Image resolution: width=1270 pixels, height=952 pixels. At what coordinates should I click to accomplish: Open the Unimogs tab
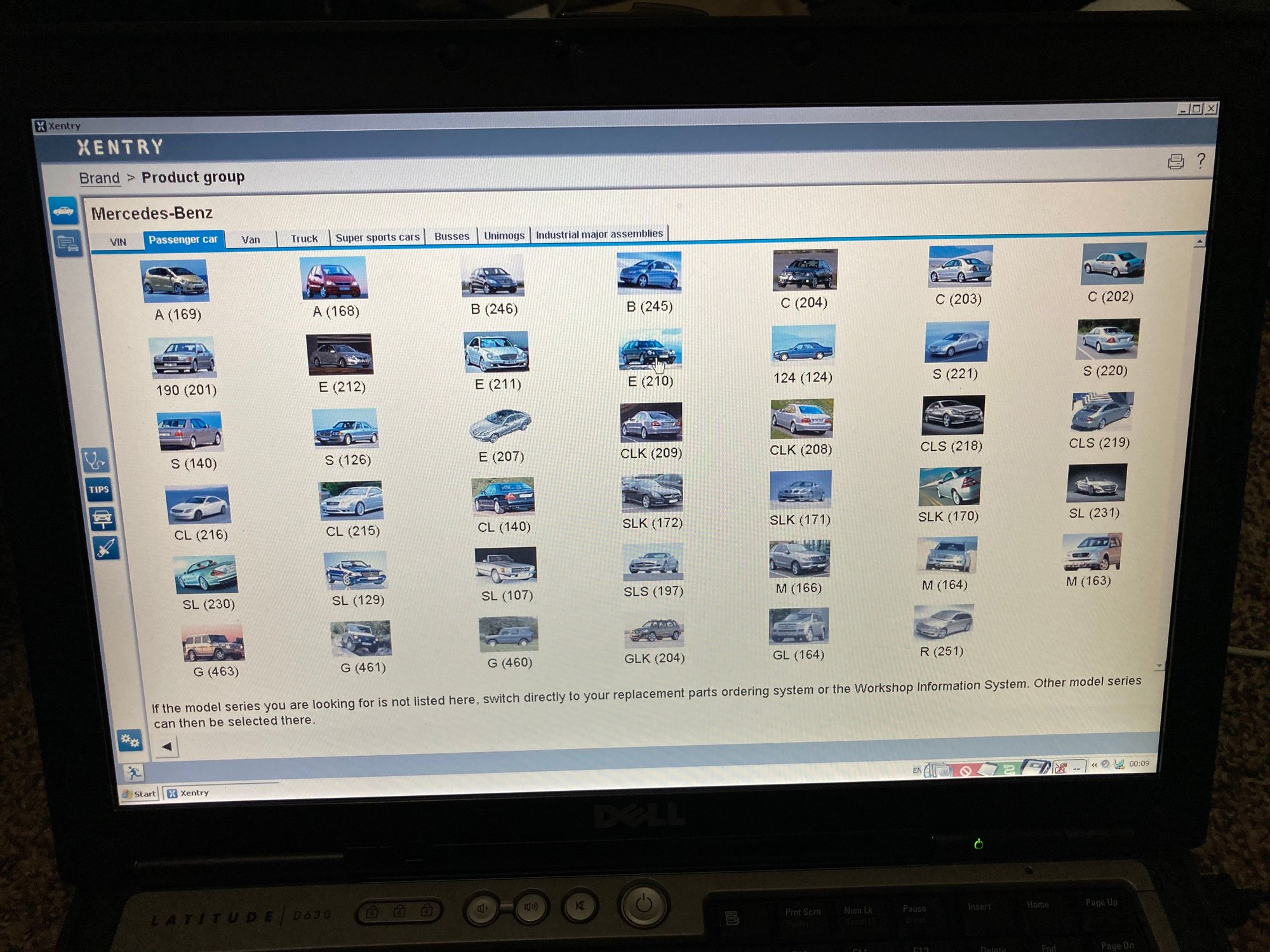504,235
